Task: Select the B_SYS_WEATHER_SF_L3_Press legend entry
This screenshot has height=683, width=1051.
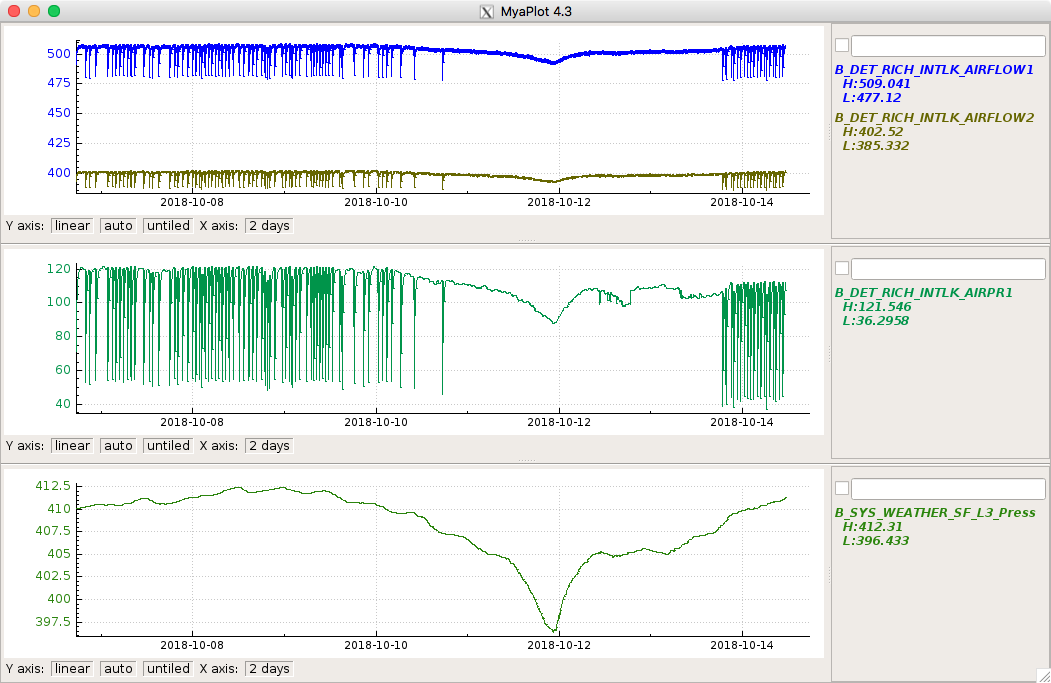Action: pos(935,513)
